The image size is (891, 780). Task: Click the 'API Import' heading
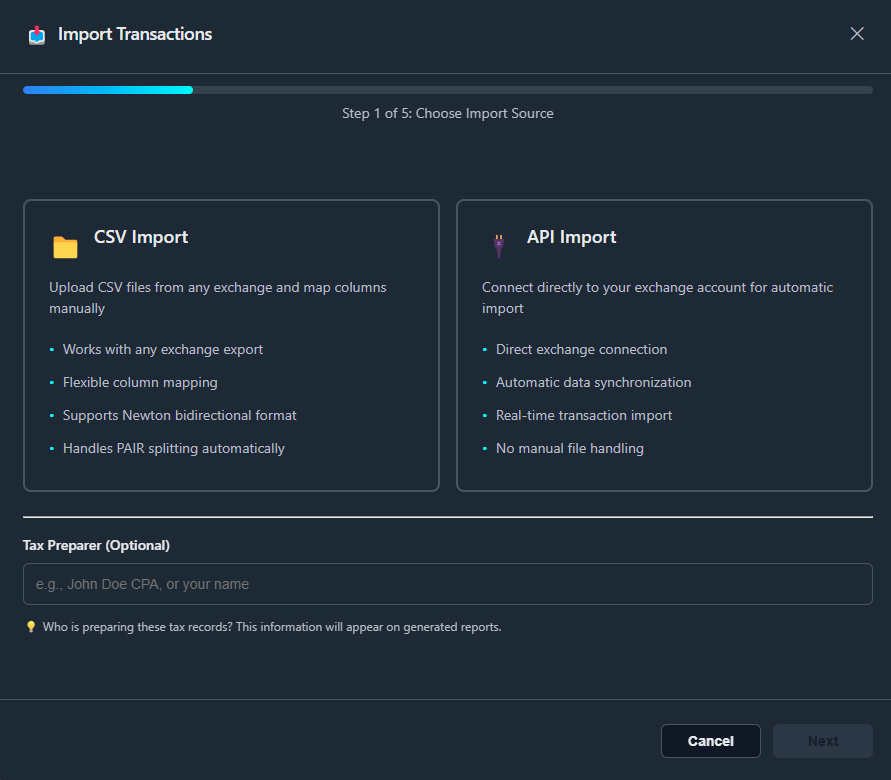click(x=571, y=237)
